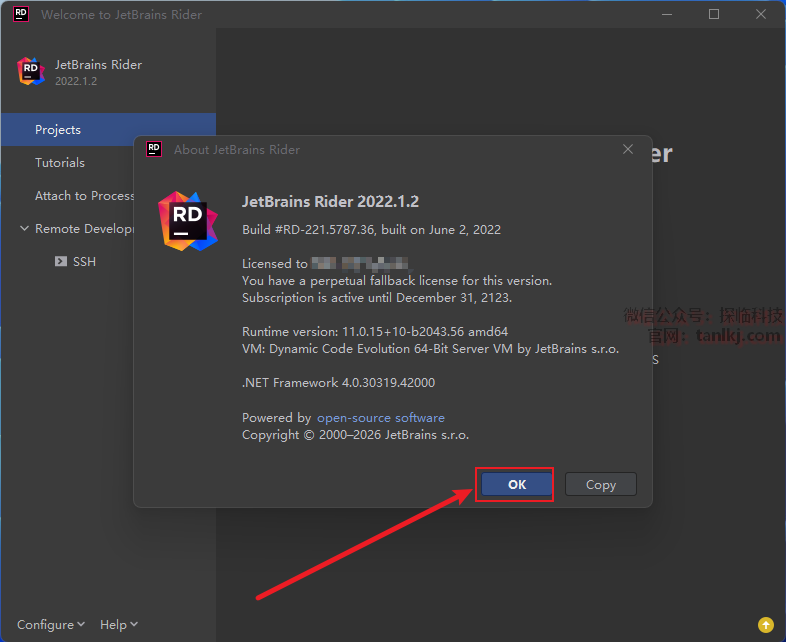786x642 pixels.
Task: Click the large Rider logo in About dialog
Action: 189,220
